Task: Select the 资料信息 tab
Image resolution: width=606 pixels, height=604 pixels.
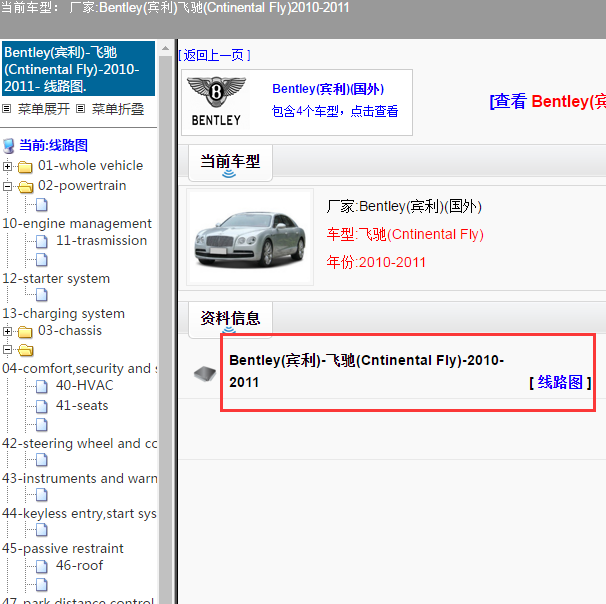Action: point(230,319)
